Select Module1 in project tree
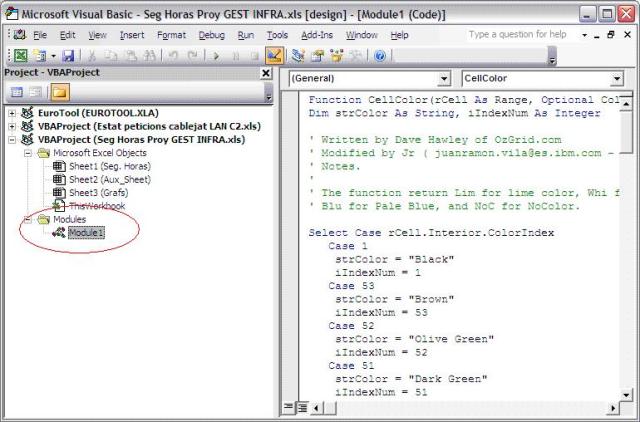 point(86,233)
